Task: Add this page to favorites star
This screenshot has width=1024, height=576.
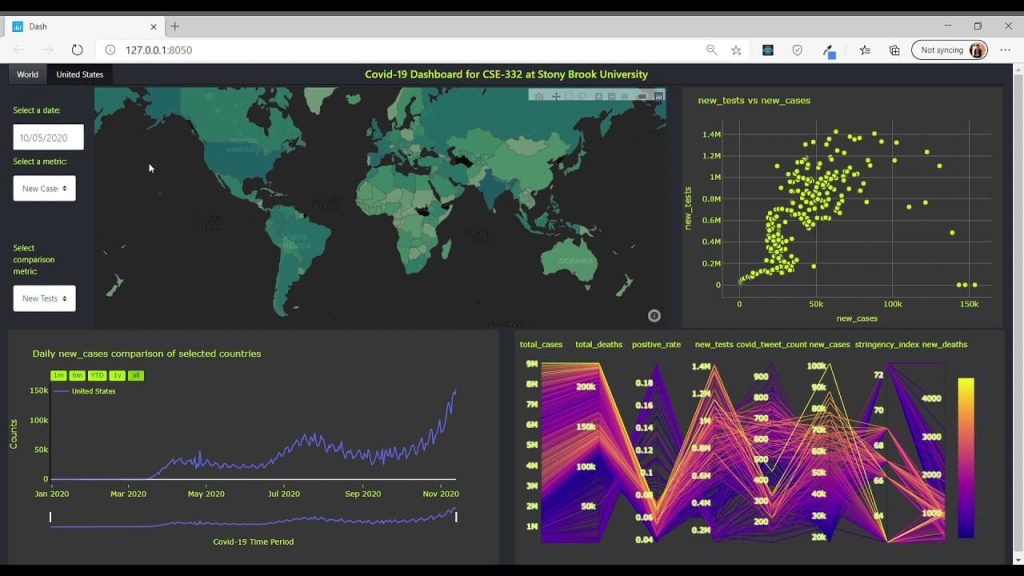Action: pos(736,50)
